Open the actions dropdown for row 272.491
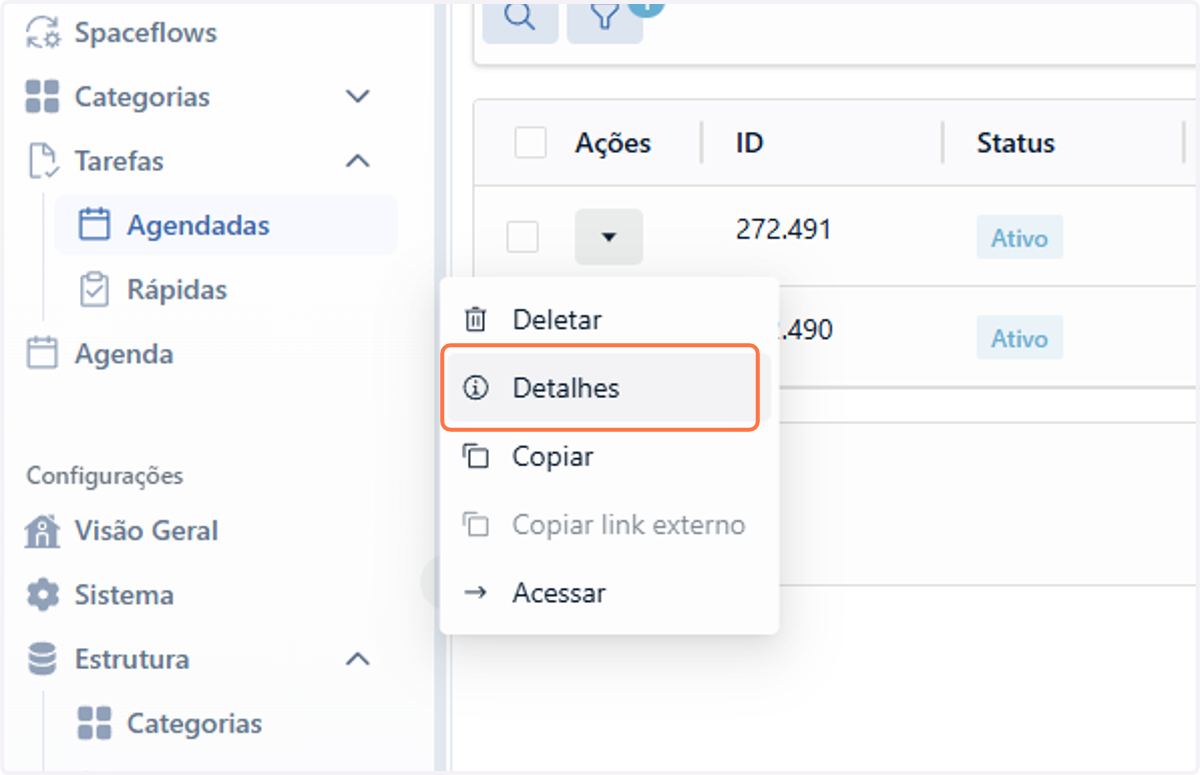 608,237
